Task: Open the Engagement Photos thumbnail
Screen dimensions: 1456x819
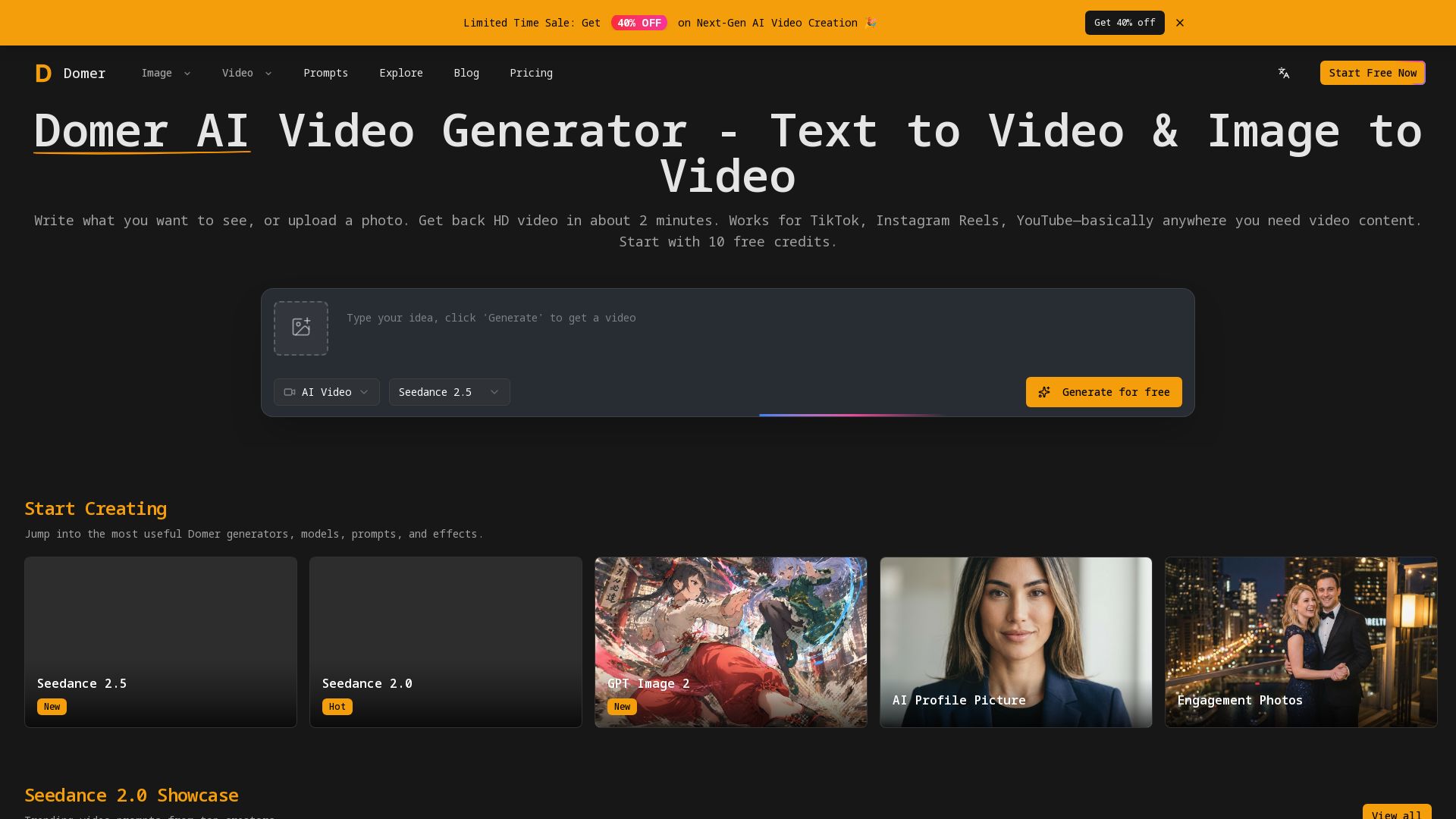Action: 1301,642
